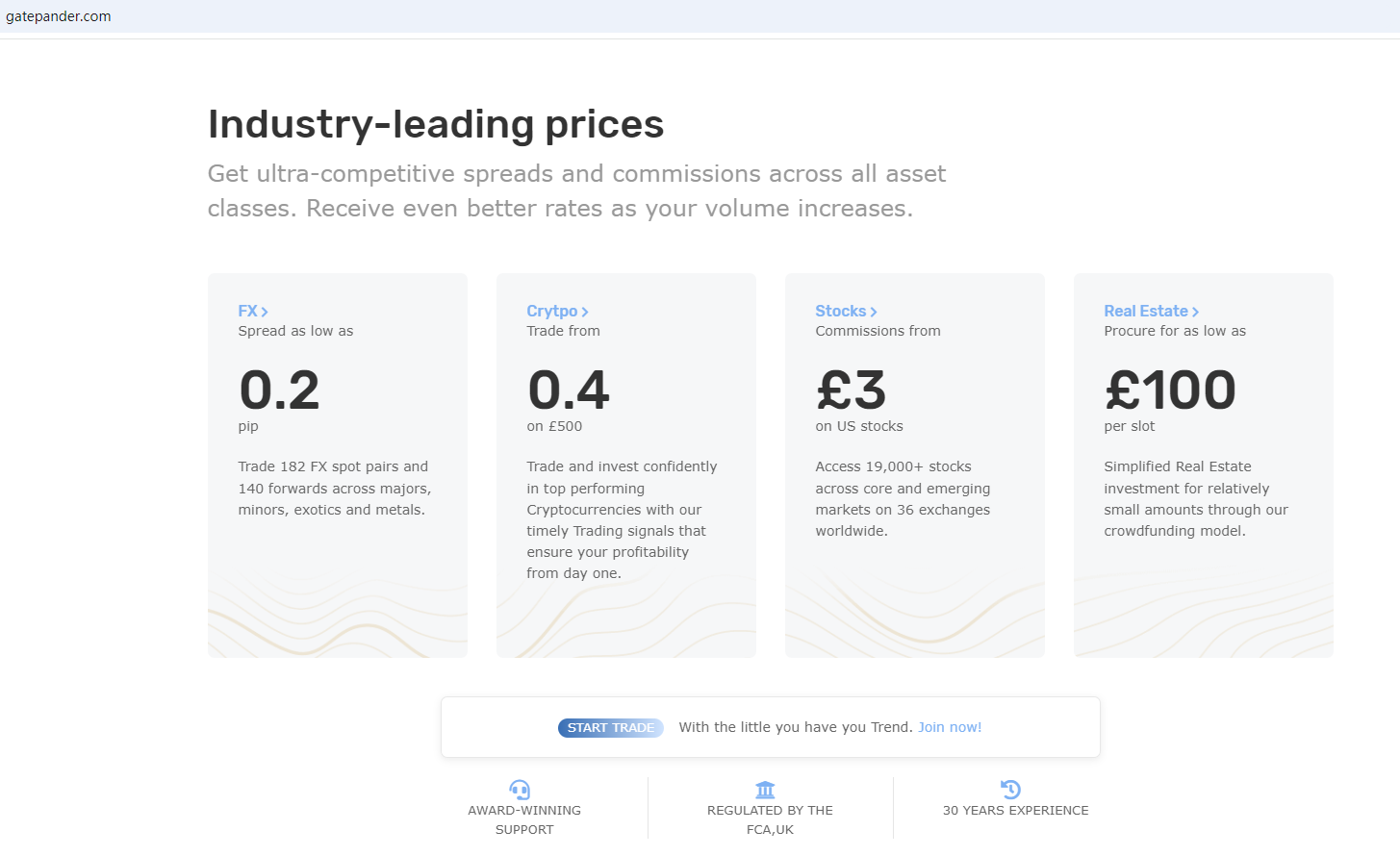Screen dimensions: 1400x856
Task: Follow the Join now! link
Action: click(x=950, y=727)
